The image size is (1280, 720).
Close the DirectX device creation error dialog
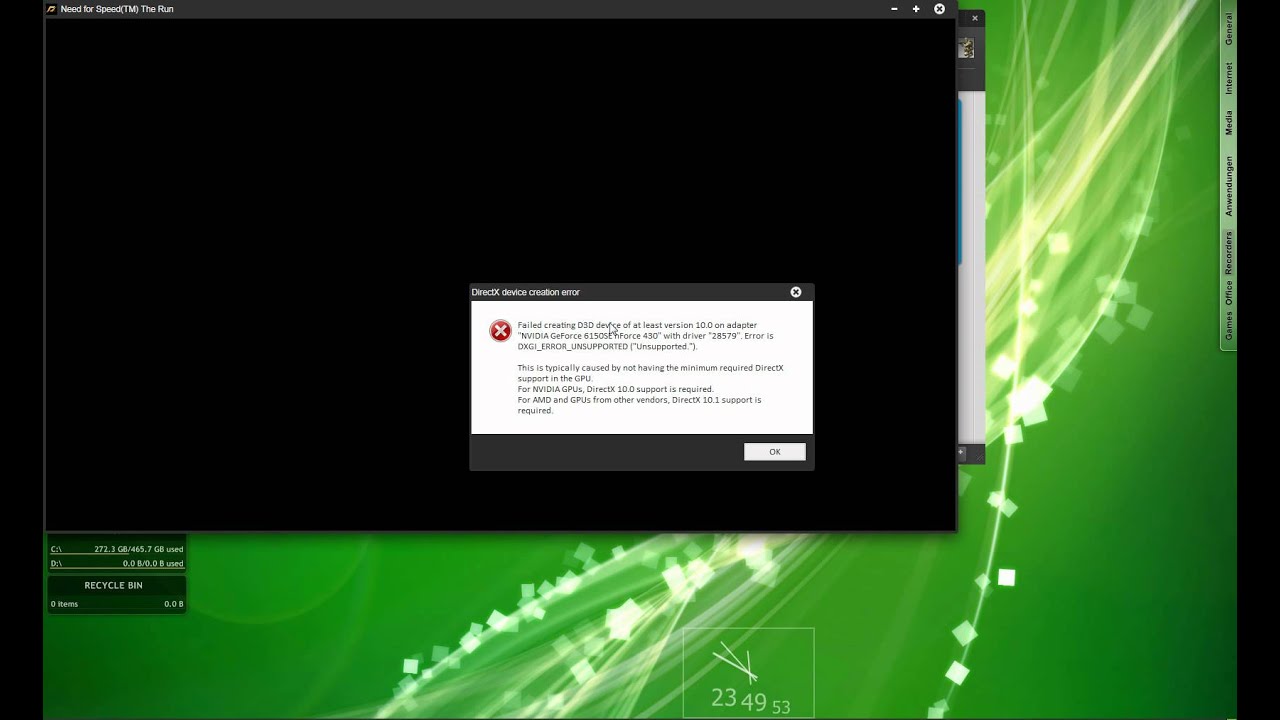pos(796,292)
